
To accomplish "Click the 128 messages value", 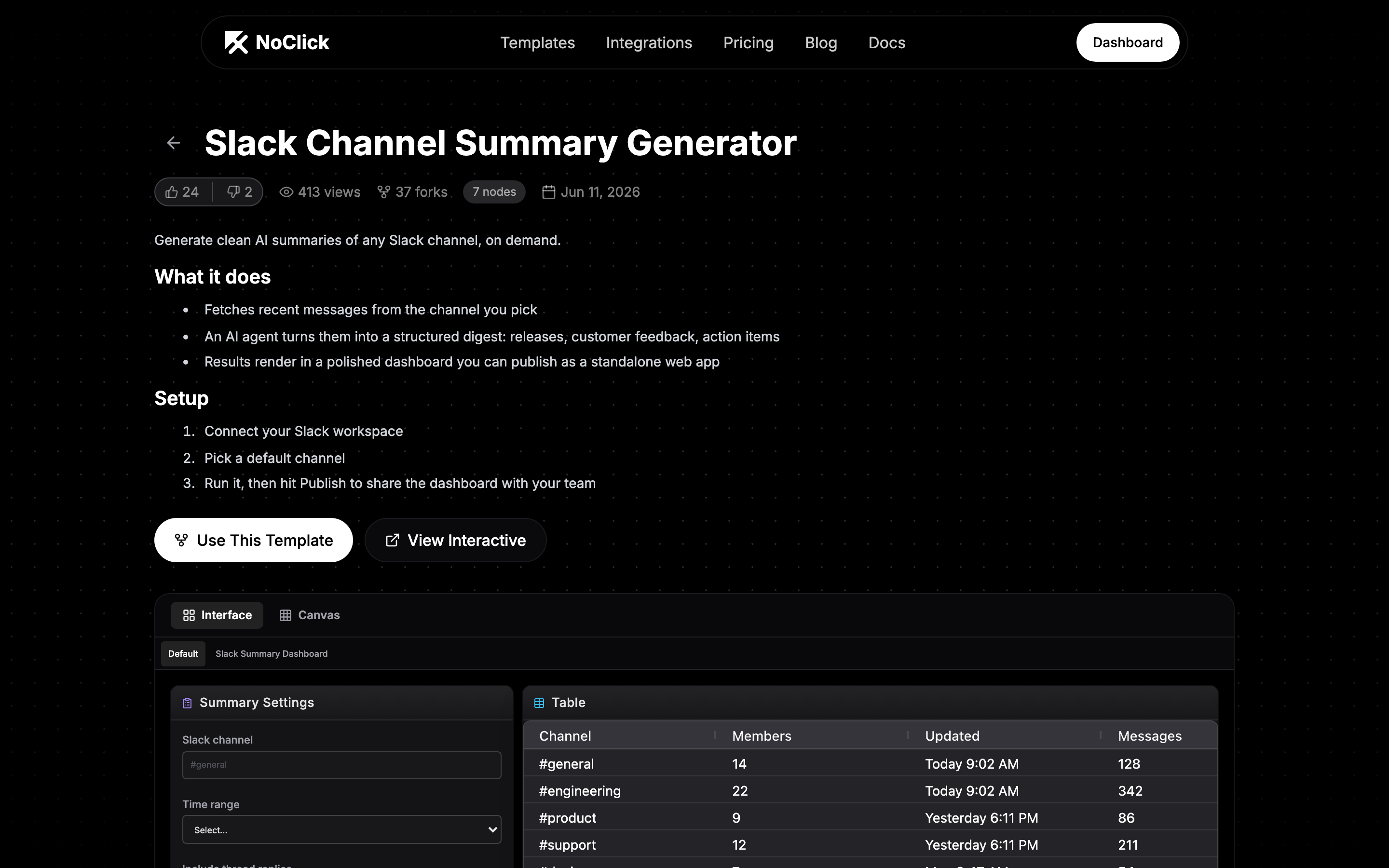I will click(1129, 764).
